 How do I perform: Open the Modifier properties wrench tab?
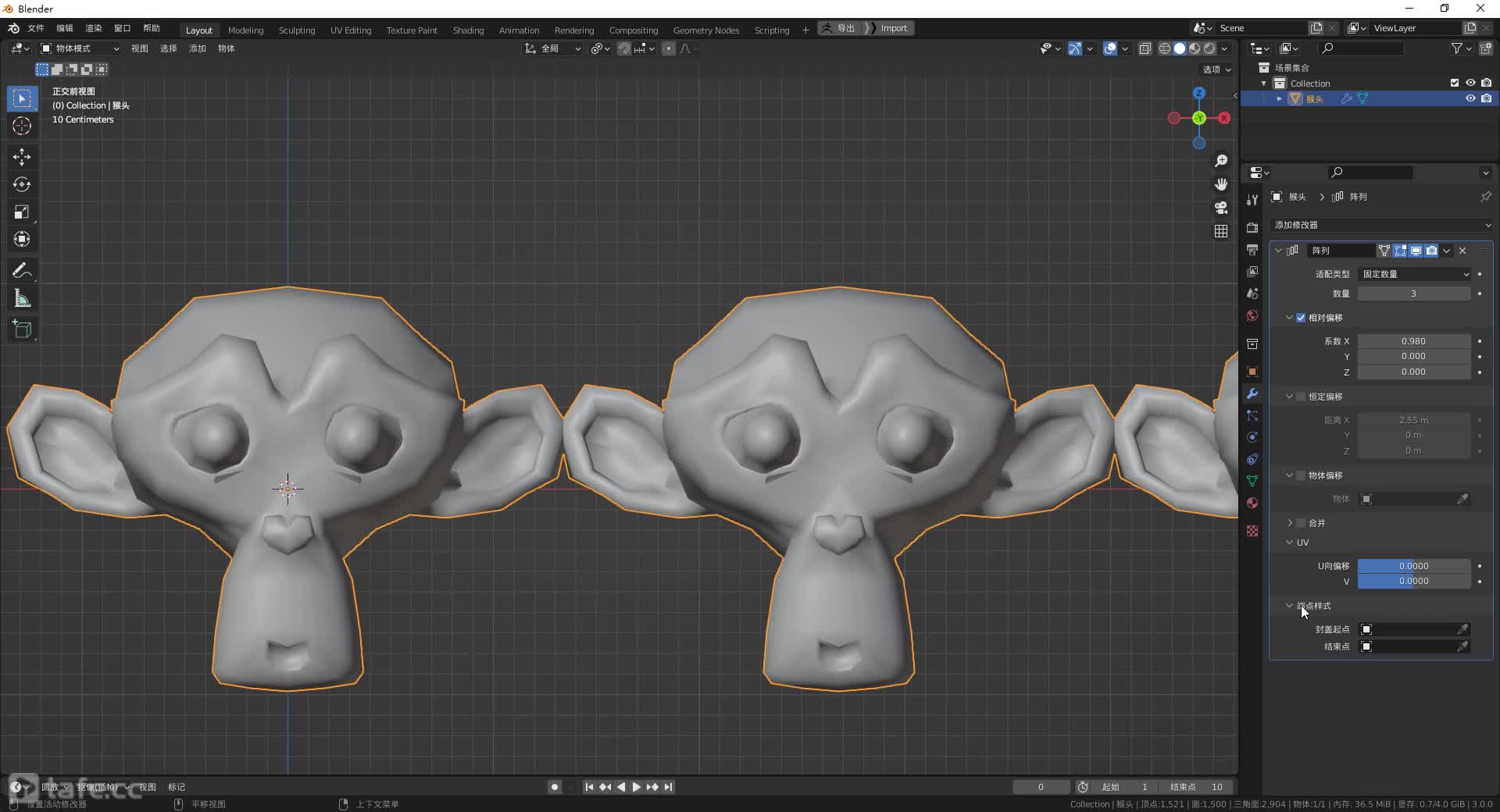(1252, 394)
